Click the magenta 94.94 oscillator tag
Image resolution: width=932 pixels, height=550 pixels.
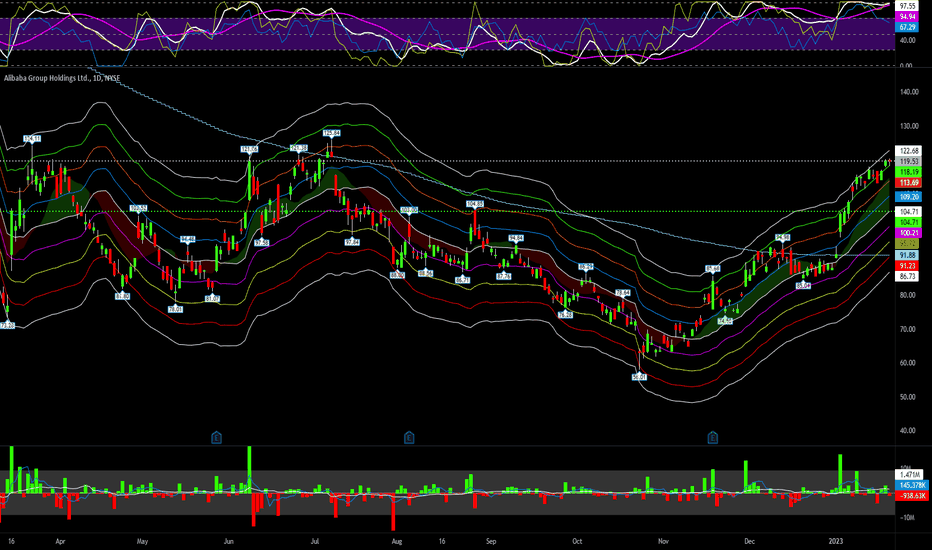point(907,17)
